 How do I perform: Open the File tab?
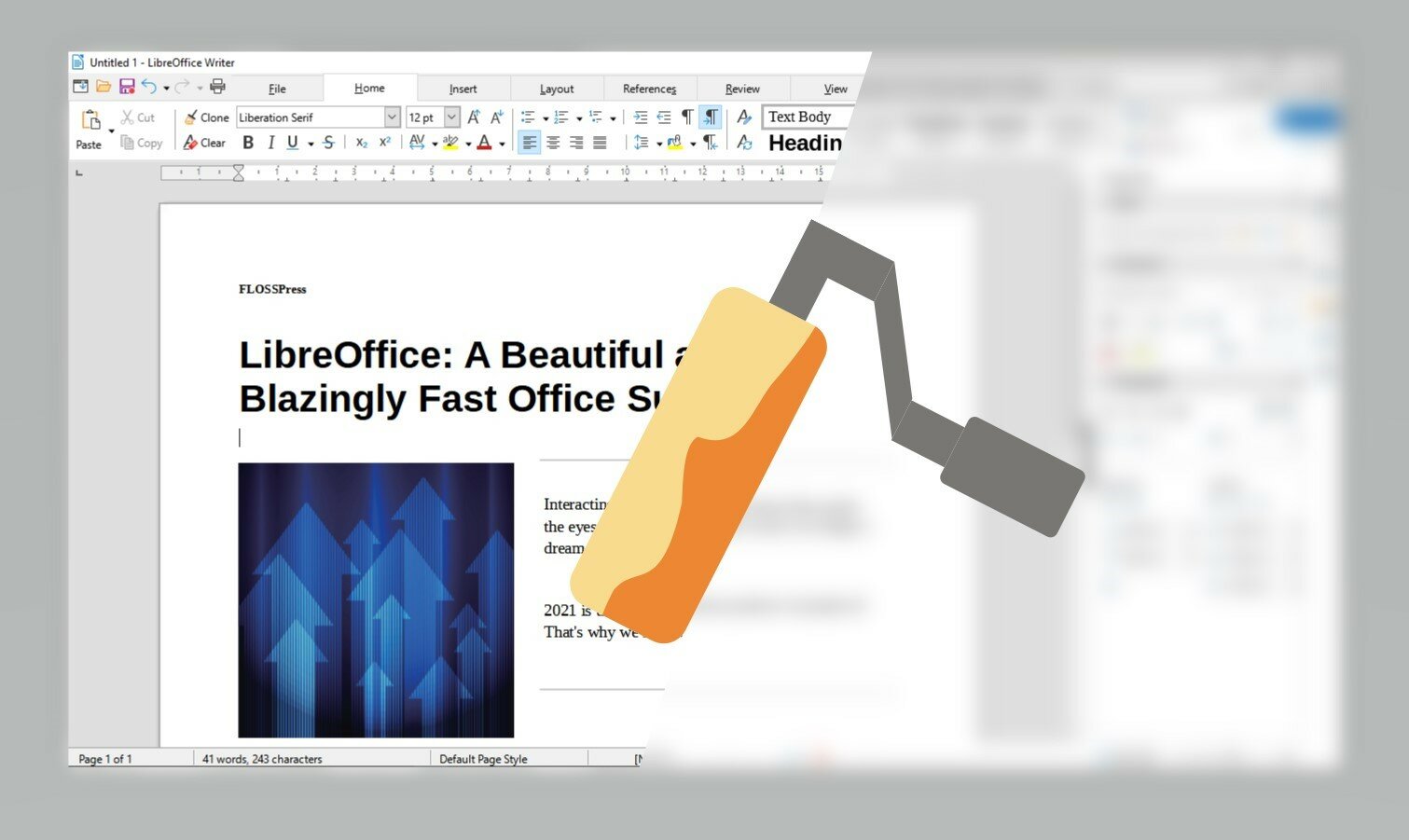click(277, 89)
